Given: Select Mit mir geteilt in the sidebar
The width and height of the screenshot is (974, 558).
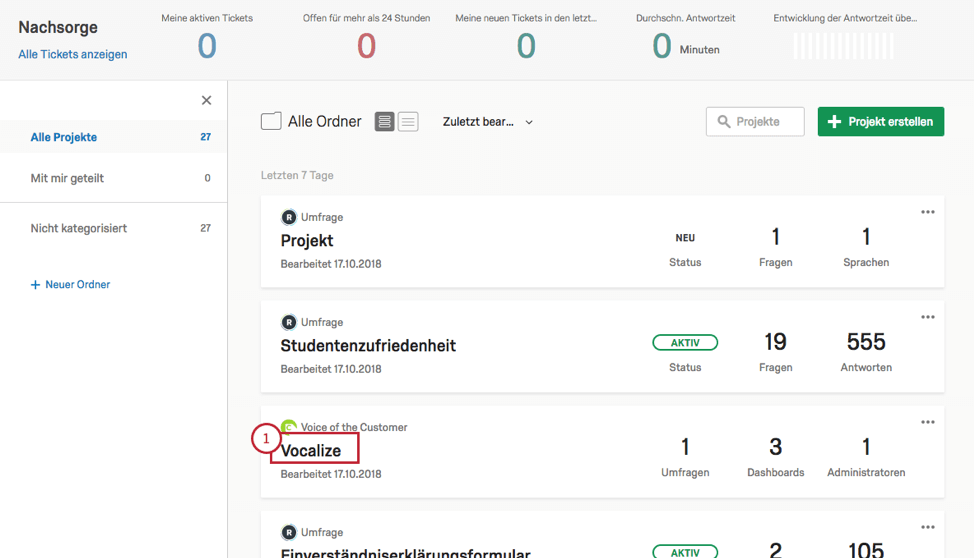Looking at the screenshot, I should coord(114,178).
